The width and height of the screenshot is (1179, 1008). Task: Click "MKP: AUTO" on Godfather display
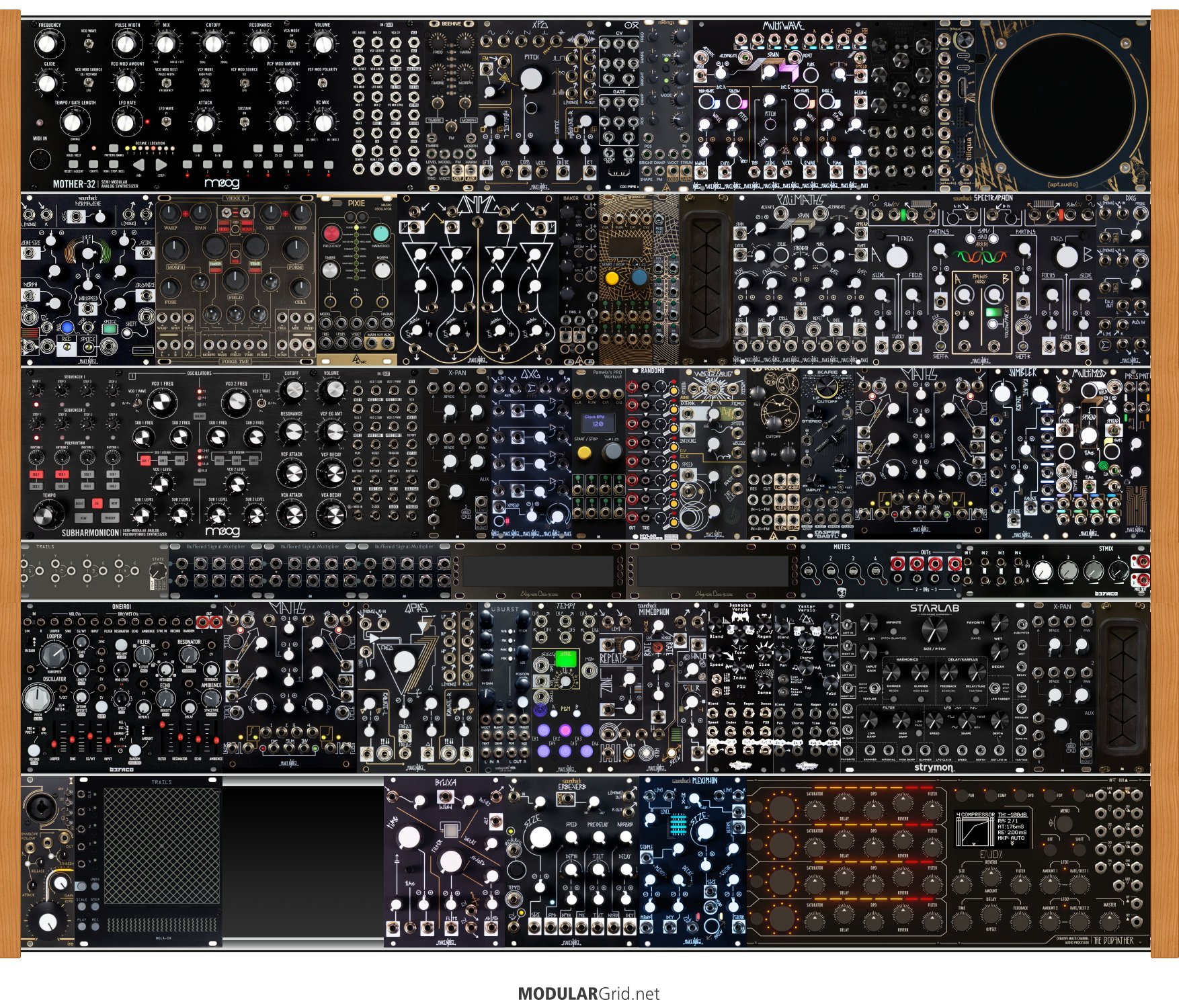click(1010, 838)
